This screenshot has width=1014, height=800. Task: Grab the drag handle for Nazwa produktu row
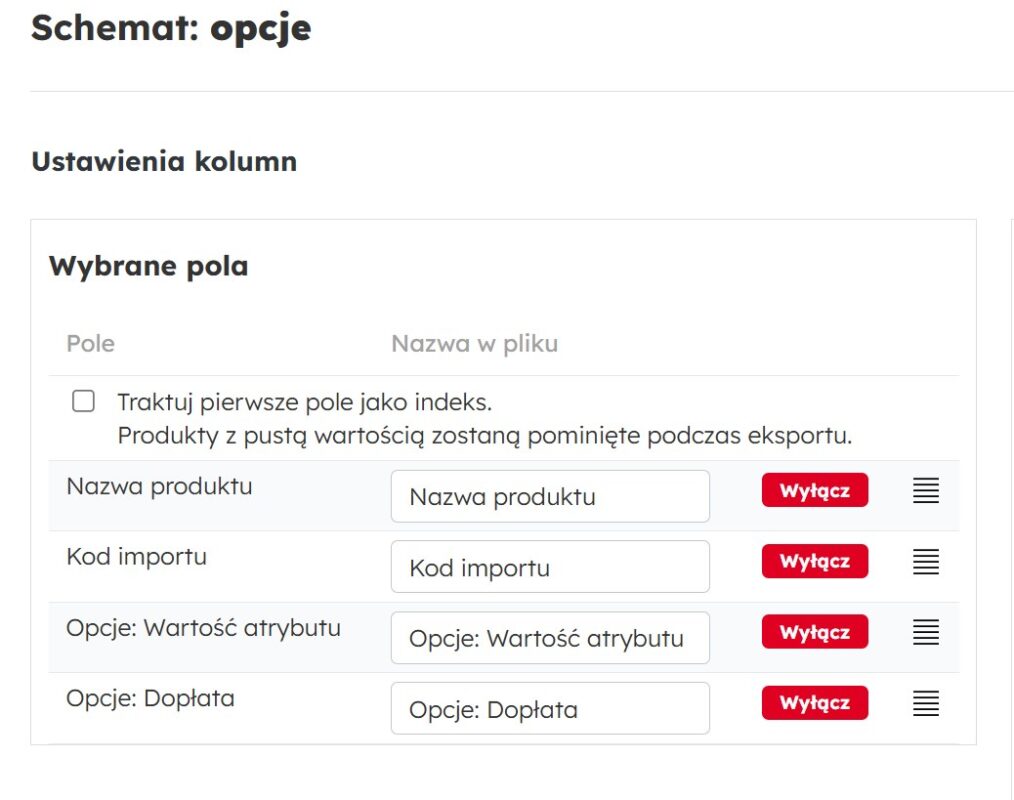[x=926, y=491]
